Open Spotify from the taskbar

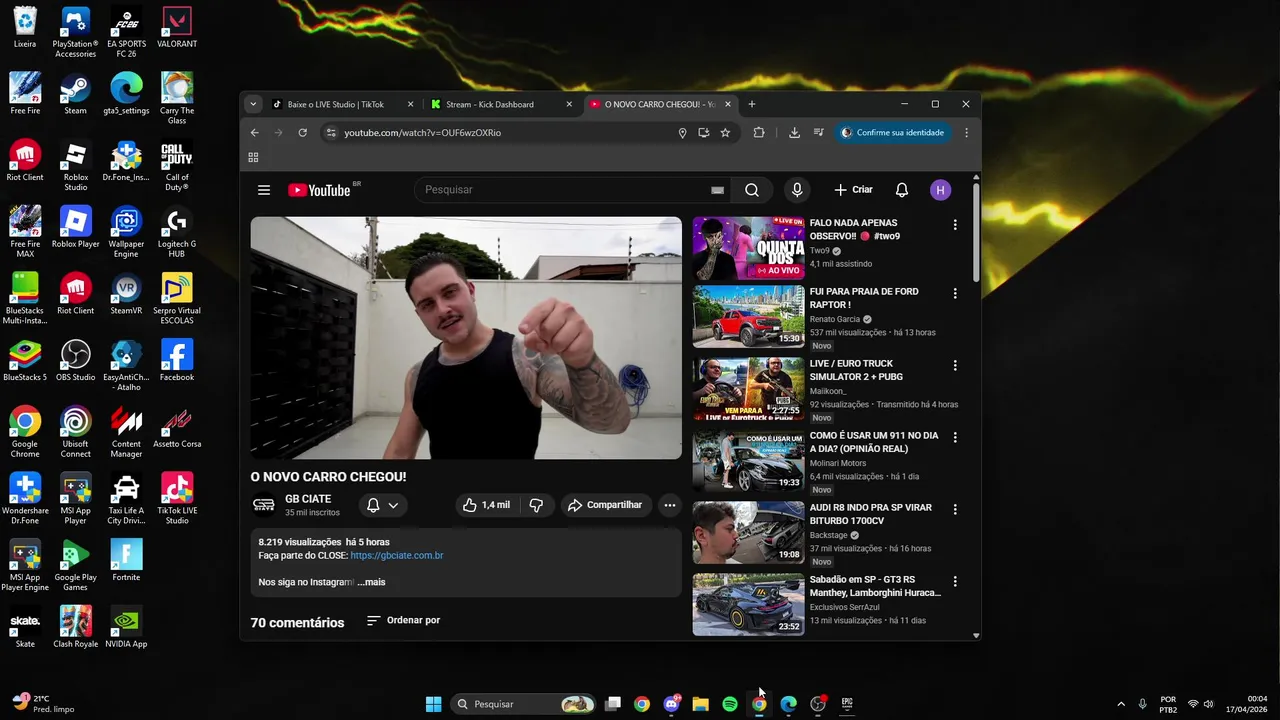(730, 704)
